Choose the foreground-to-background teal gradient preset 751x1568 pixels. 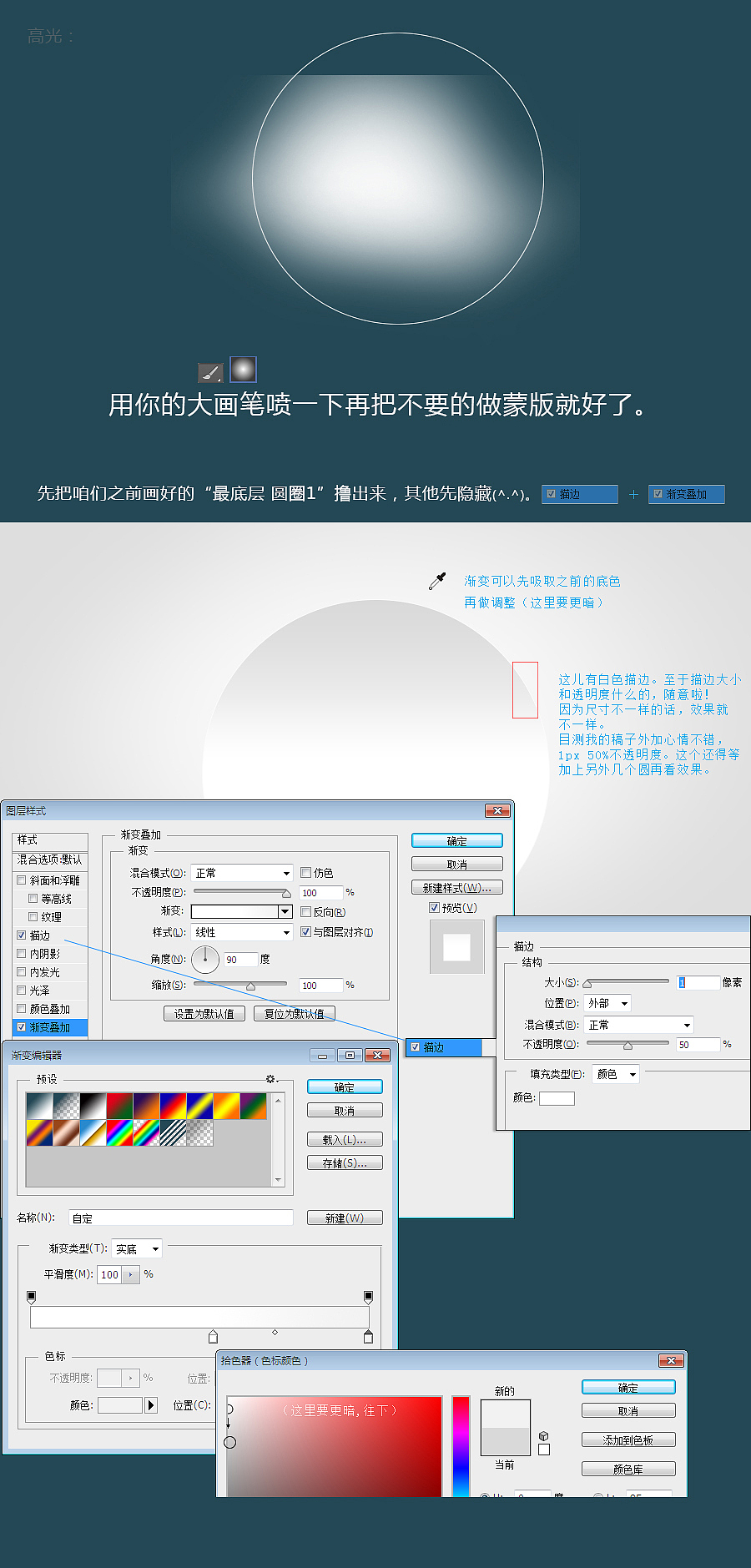(x=39, y=1107)
